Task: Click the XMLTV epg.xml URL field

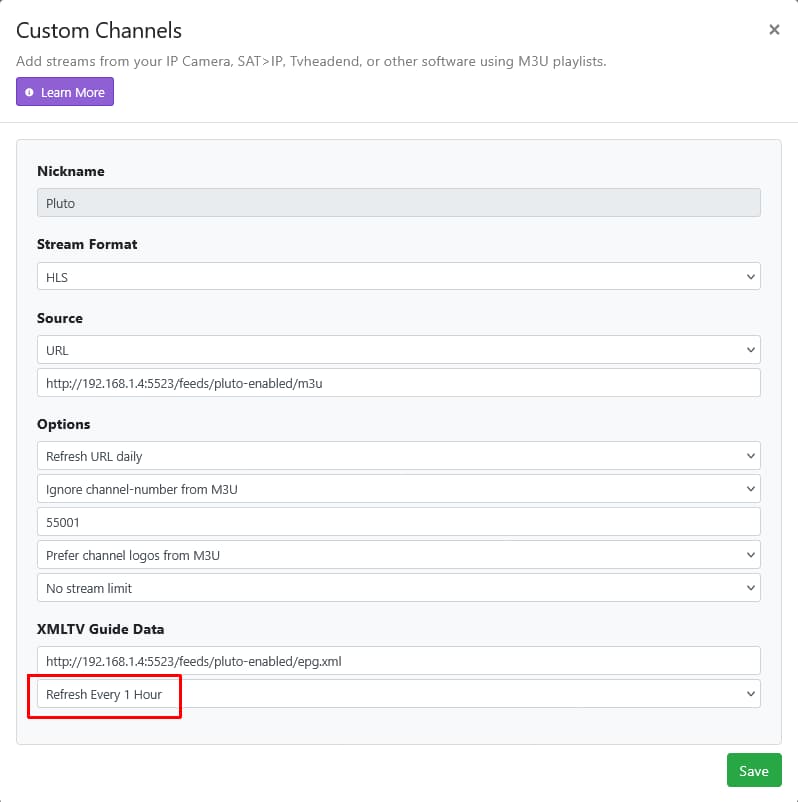Action: point(398,661)
